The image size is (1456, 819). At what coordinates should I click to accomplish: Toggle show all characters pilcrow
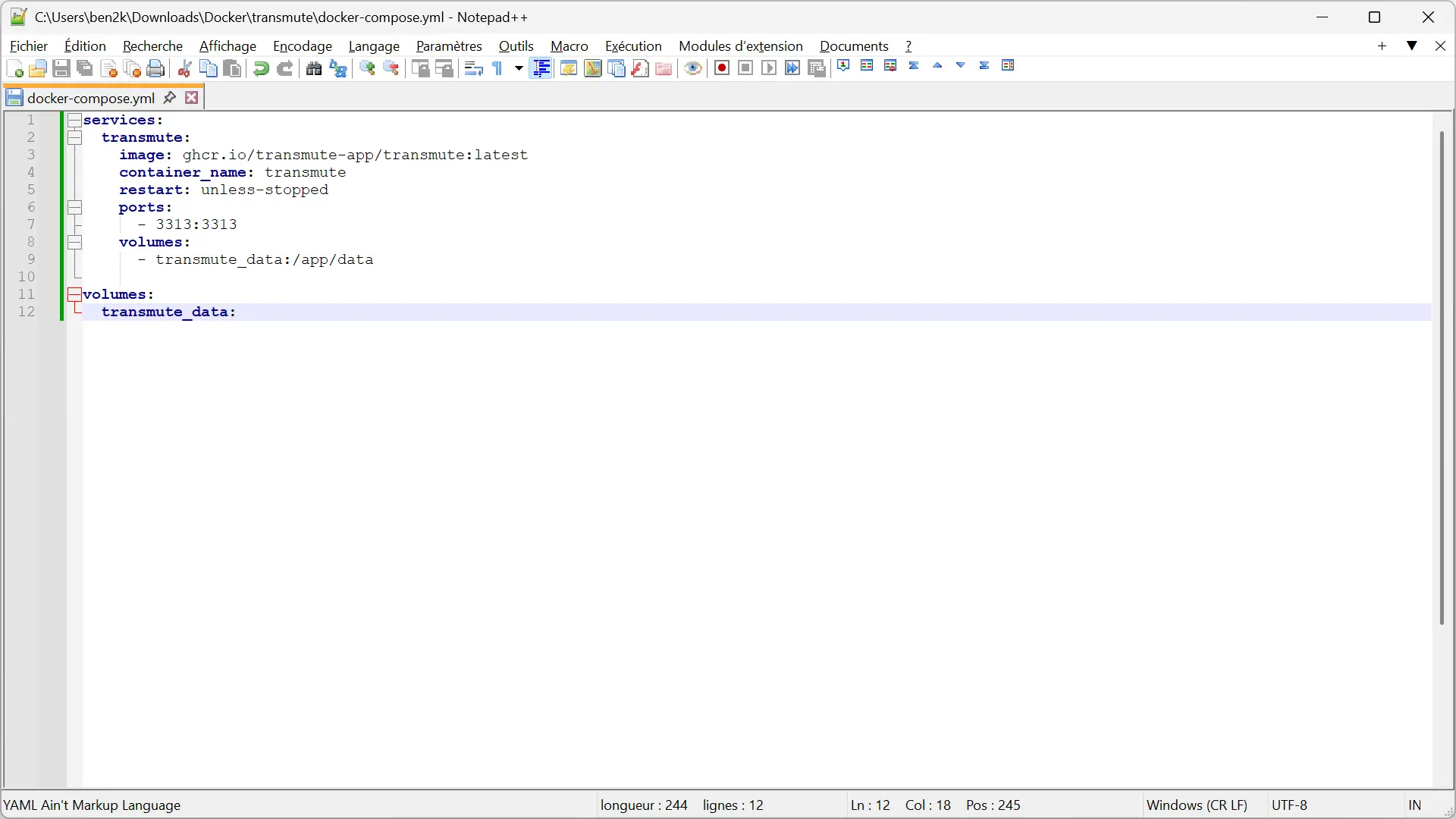(x=498, y=69)
